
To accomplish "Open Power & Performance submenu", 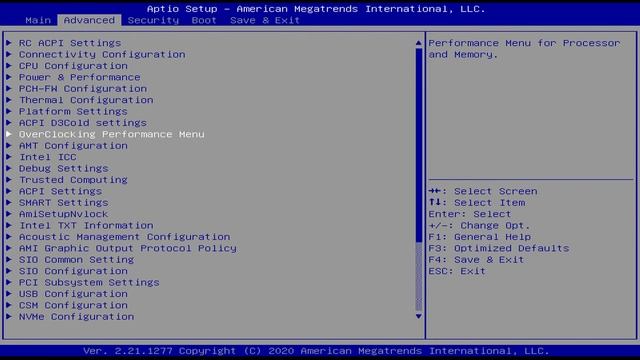I will pos(80,77).
